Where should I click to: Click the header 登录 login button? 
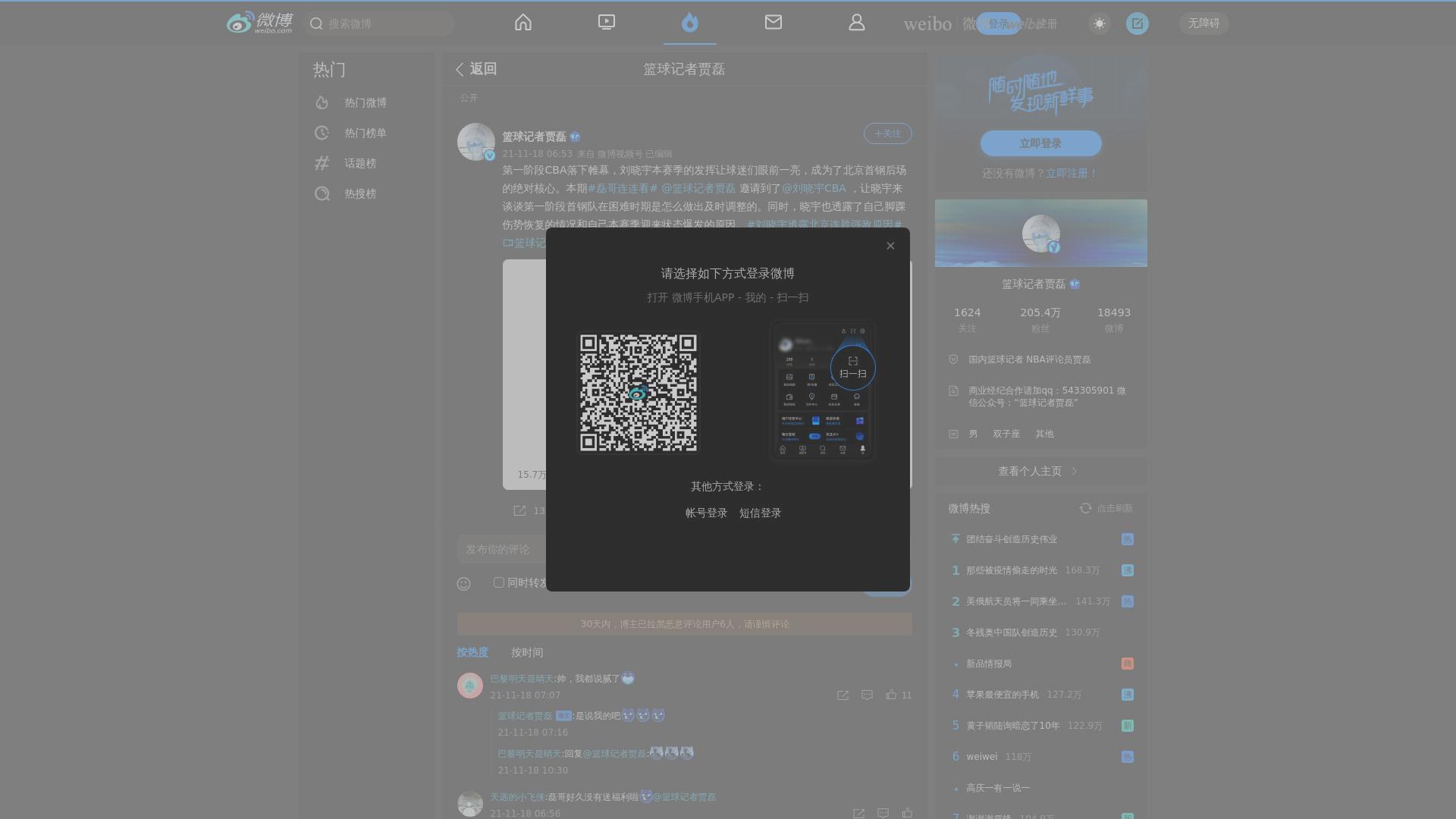coord(998,24)
